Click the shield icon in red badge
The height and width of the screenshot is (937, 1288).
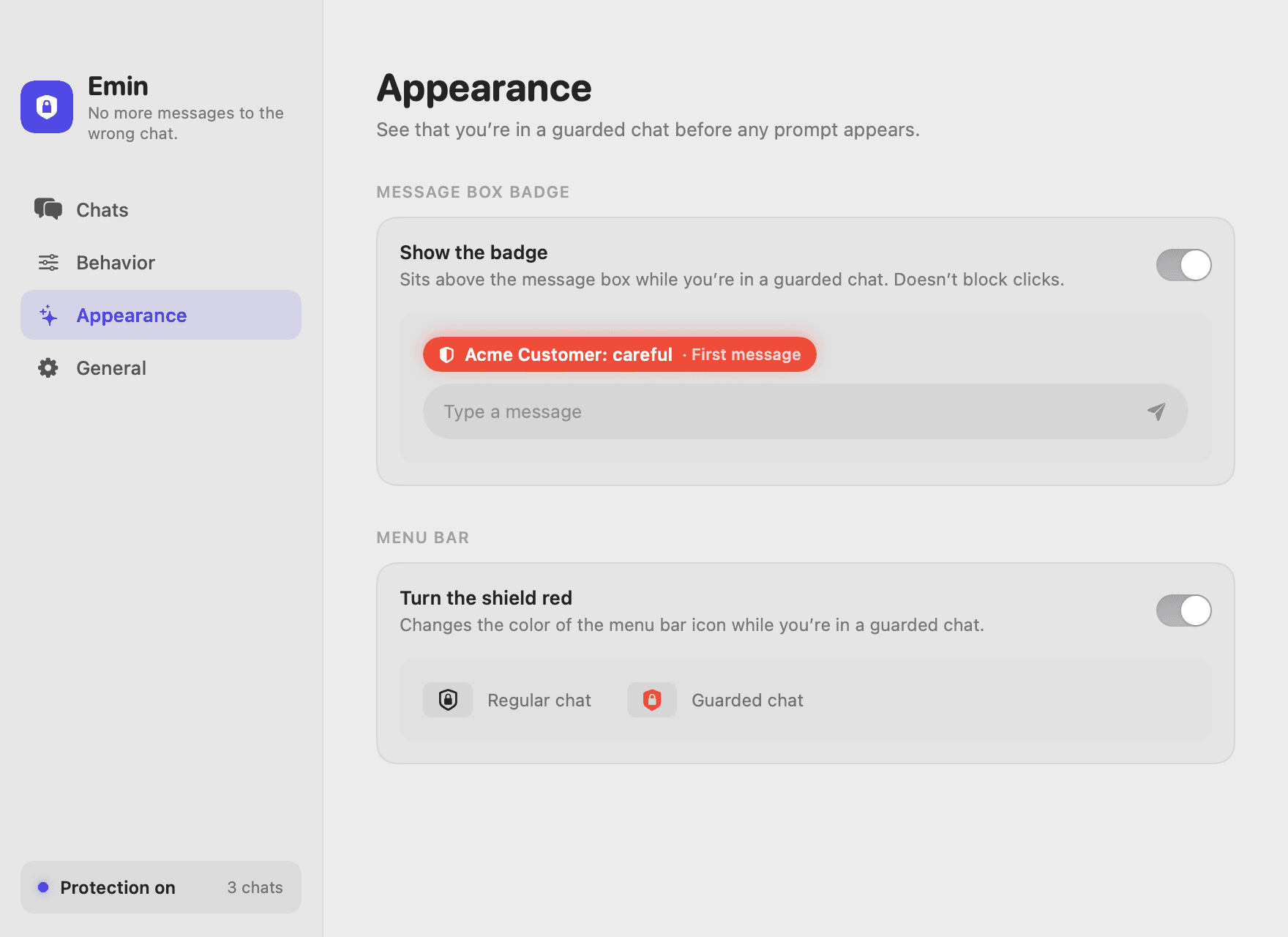coord(446,355)
